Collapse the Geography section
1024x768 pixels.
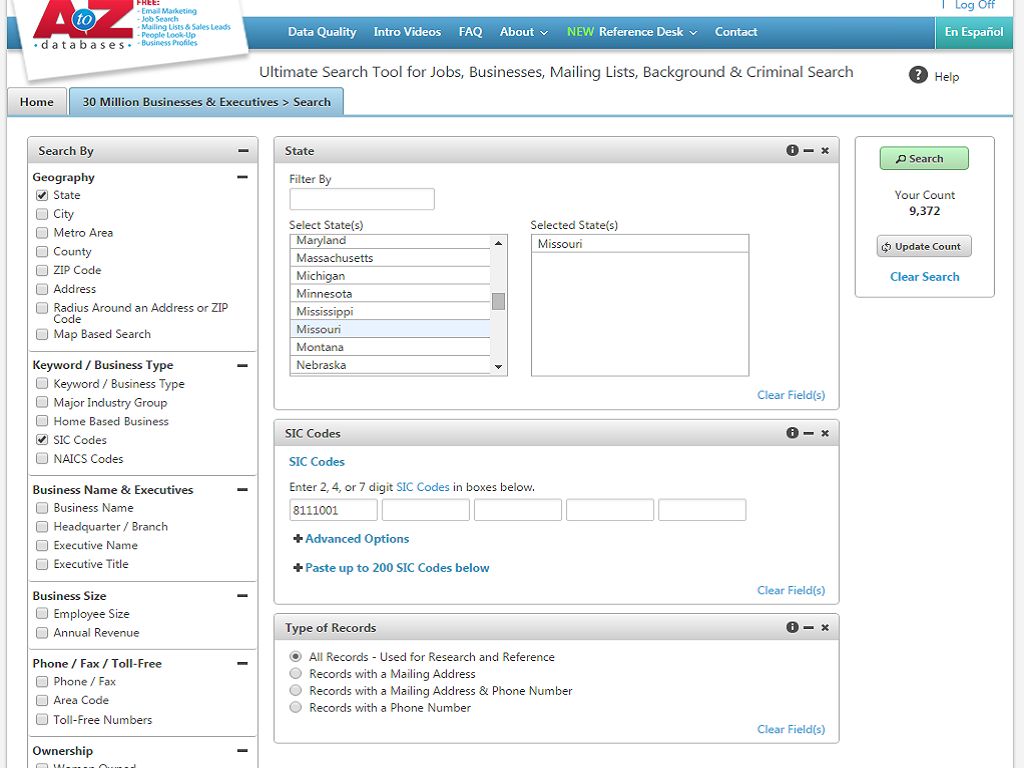(x=242, y=177)
